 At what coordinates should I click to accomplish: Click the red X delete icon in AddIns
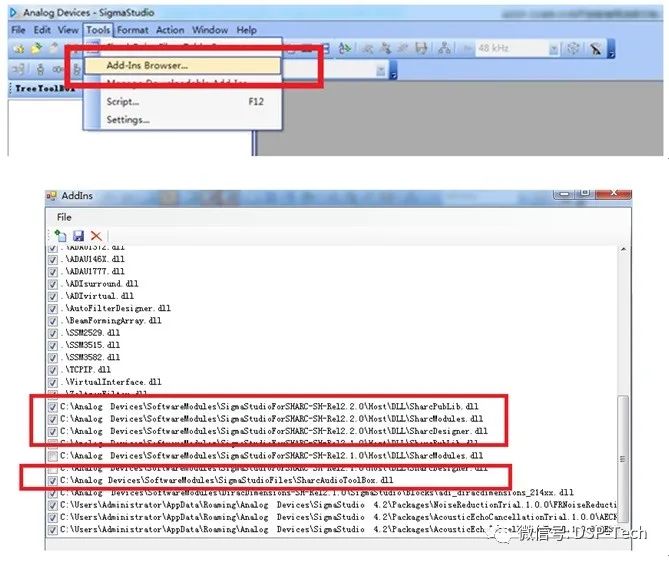[x=96, y=236]
